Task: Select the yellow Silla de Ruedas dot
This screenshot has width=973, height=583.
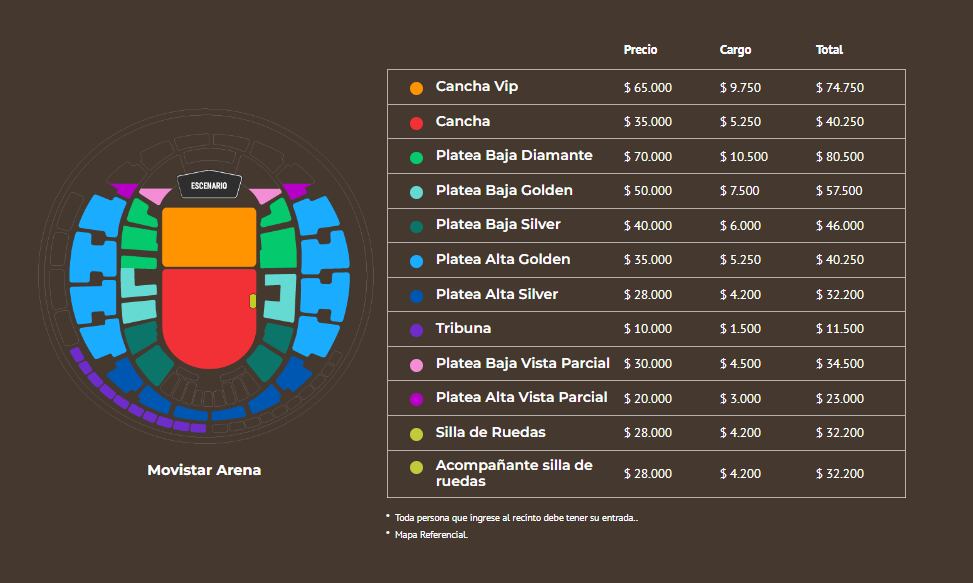Action: tap(416, 434)
